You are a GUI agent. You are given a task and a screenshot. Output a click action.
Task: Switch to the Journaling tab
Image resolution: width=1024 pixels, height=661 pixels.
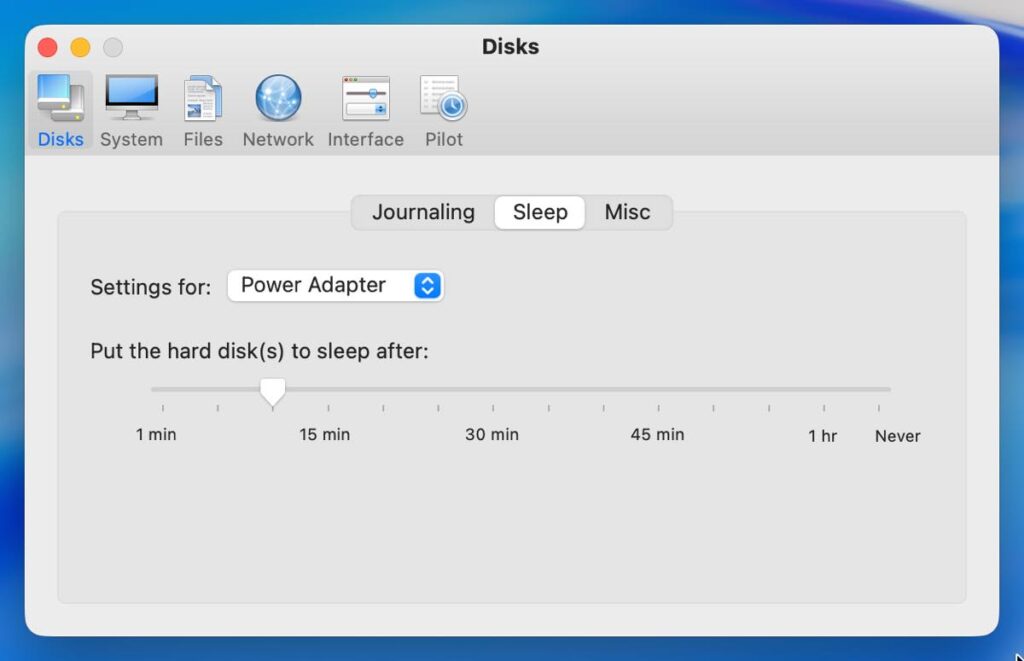pos(423,212)
